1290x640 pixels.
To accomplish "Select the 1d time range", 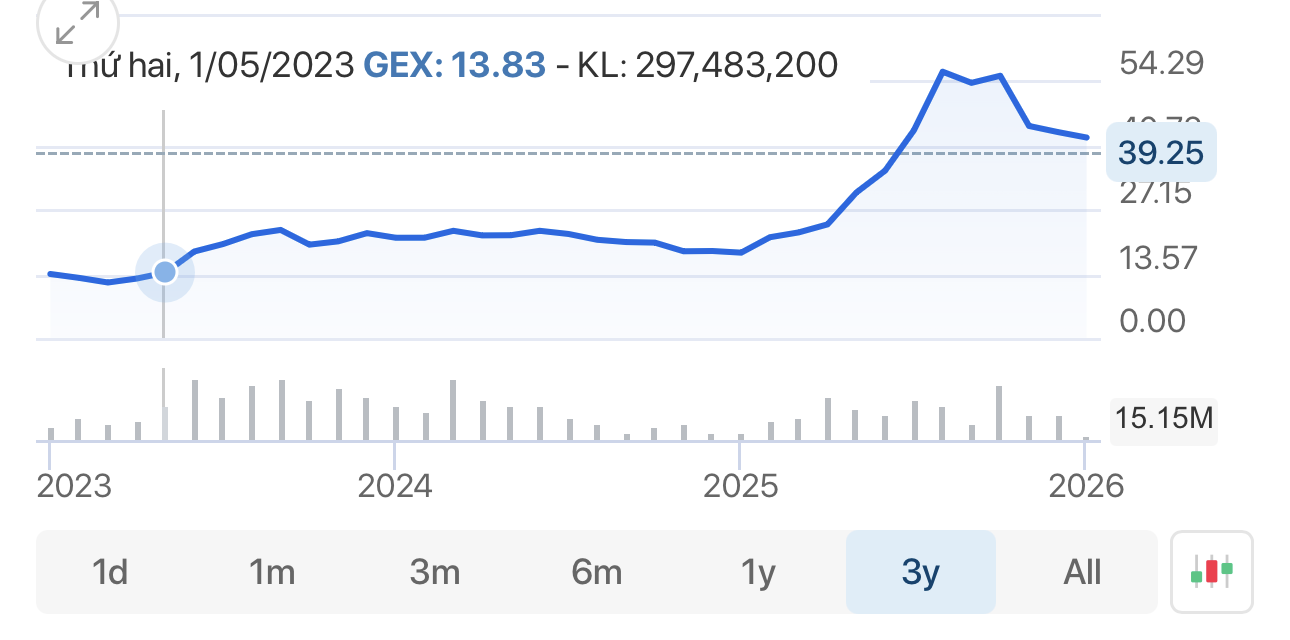I will (110, 572).
